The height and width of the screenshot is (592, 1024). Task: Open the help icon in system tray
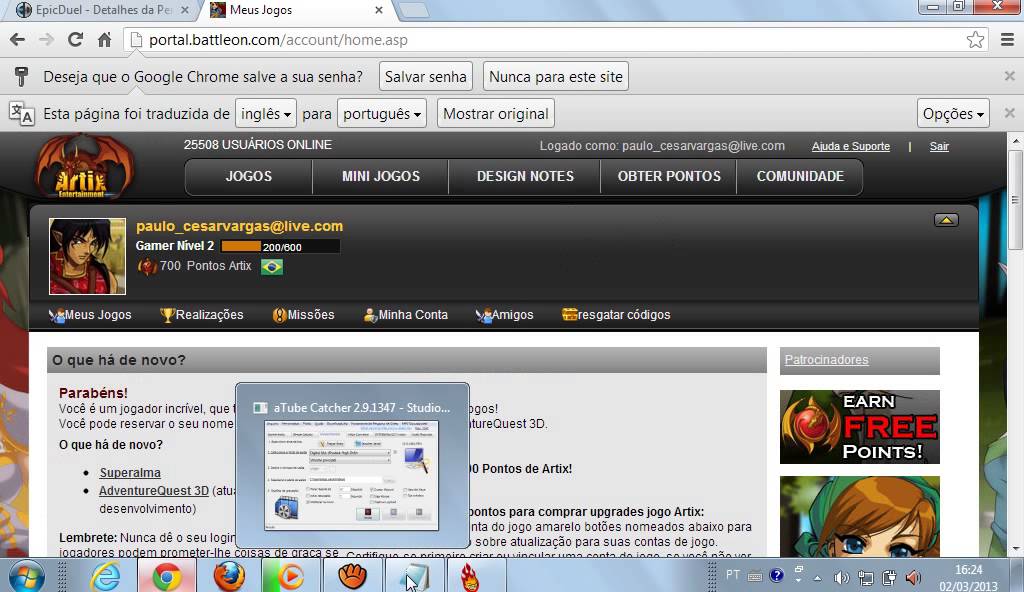(776, 576)
